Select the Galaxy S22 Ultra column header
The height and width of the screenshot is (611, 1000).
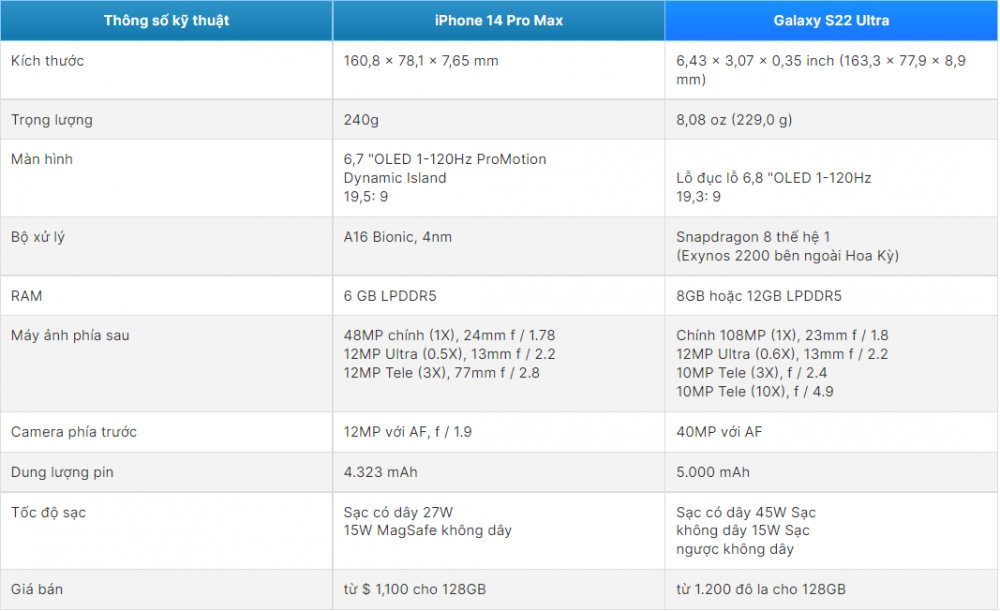[x=831, y=20]
